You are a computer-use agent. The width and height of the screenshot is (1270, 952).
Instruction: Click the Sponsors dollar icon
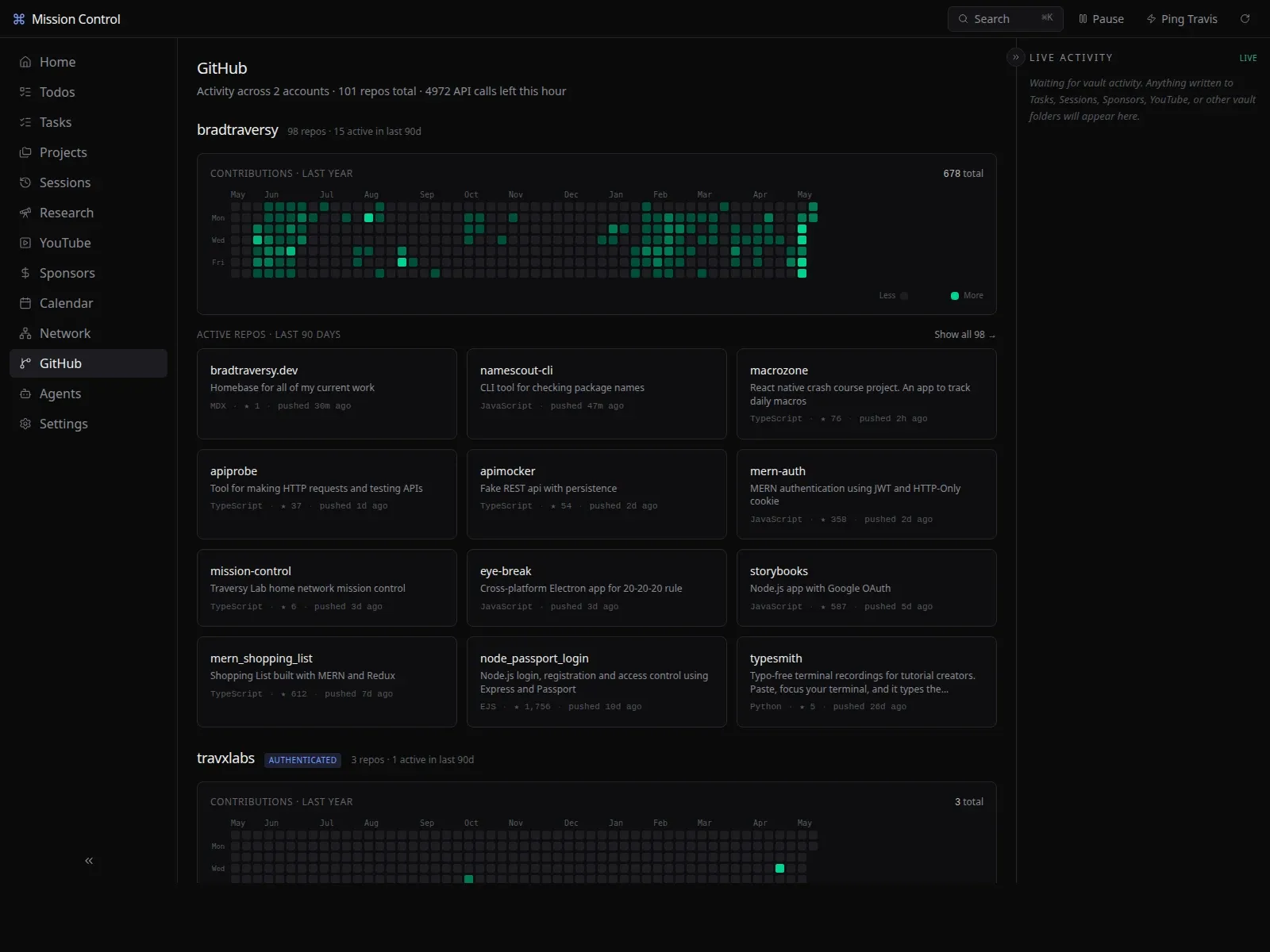(25, 273)
